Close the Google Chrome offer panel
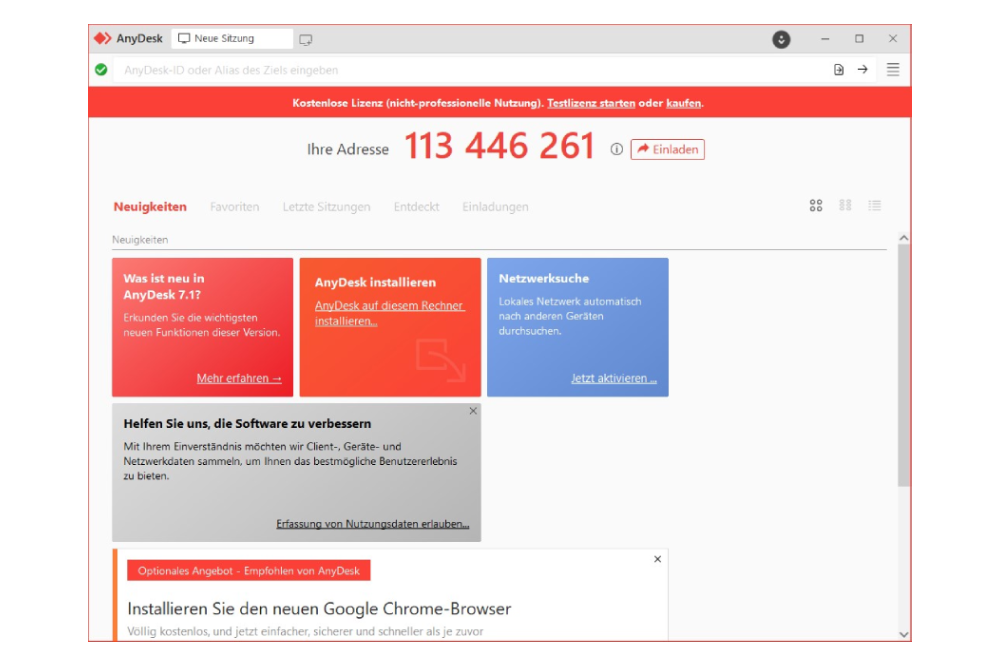The height and width of the screenshot is (667, 1000). [x=658, y=559]
